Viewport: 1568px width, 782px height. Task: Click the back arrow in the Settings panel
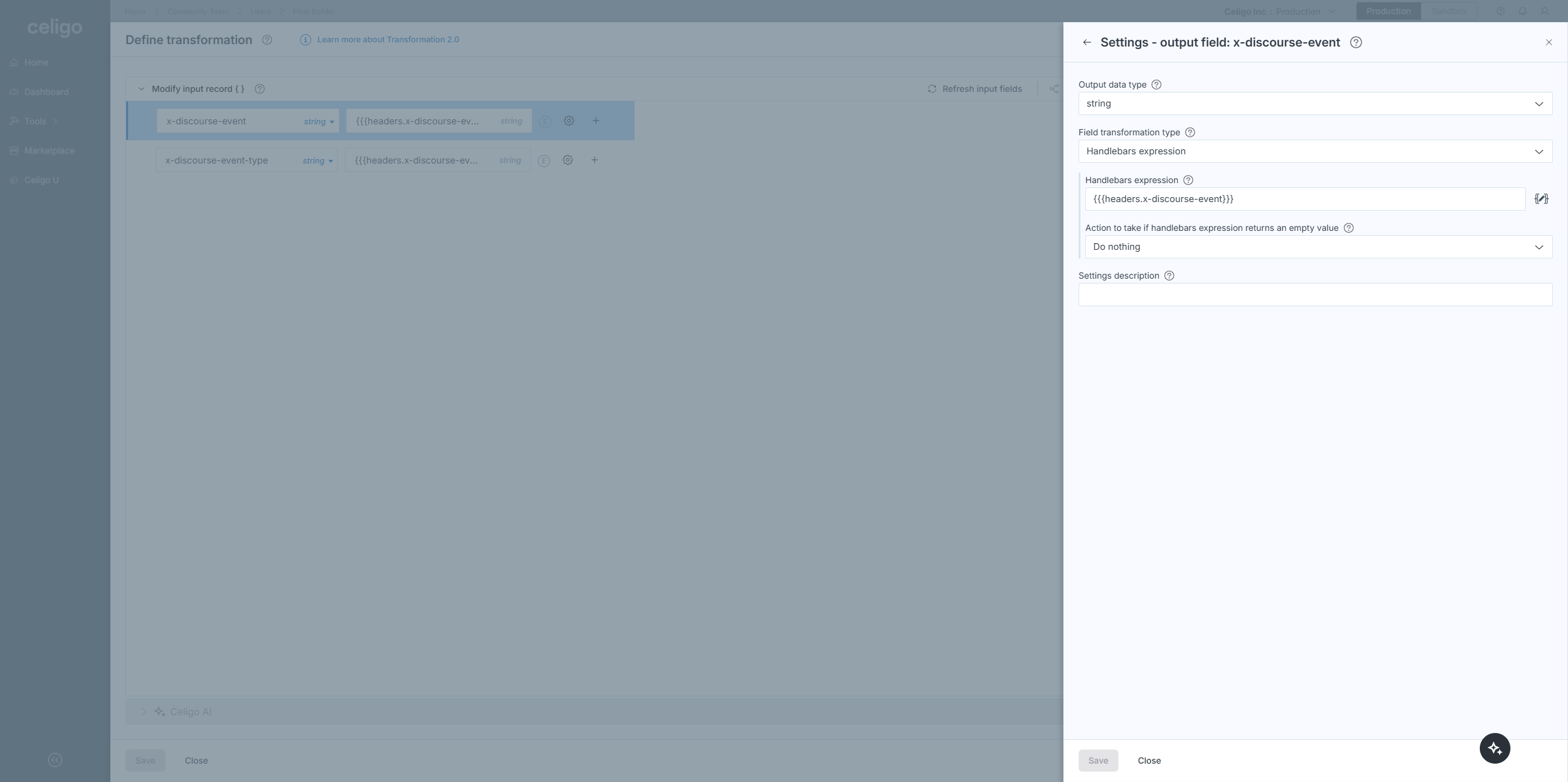coord(1087,42)
